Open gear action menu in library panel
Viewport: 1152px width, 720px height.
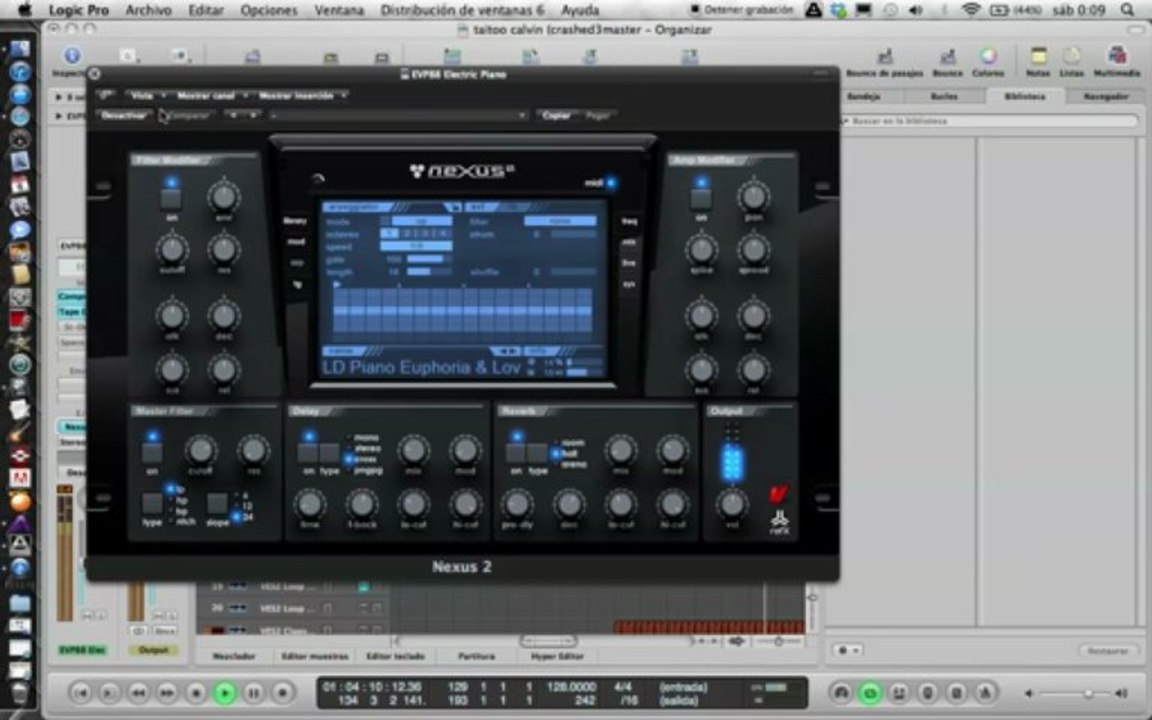click(847, 650)
